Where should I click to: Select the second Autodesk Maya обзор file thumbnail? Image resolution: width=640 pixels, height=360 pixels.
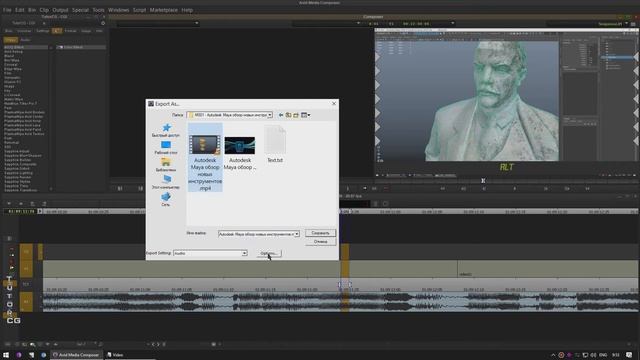click(x=240, y=153)
